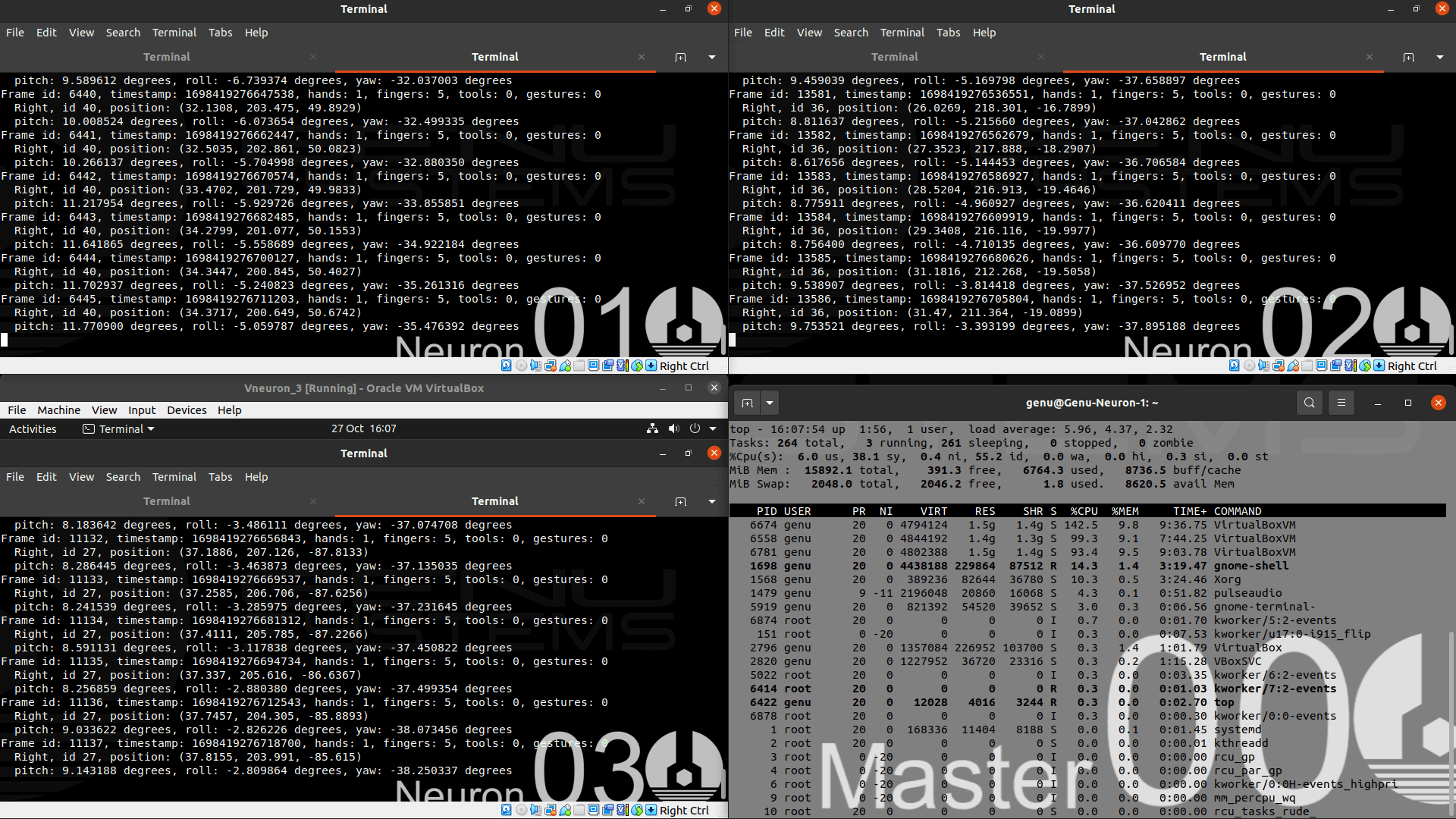
Task: Expand Terminal app menu in GNOME top bar
Action: click(118, 428)
